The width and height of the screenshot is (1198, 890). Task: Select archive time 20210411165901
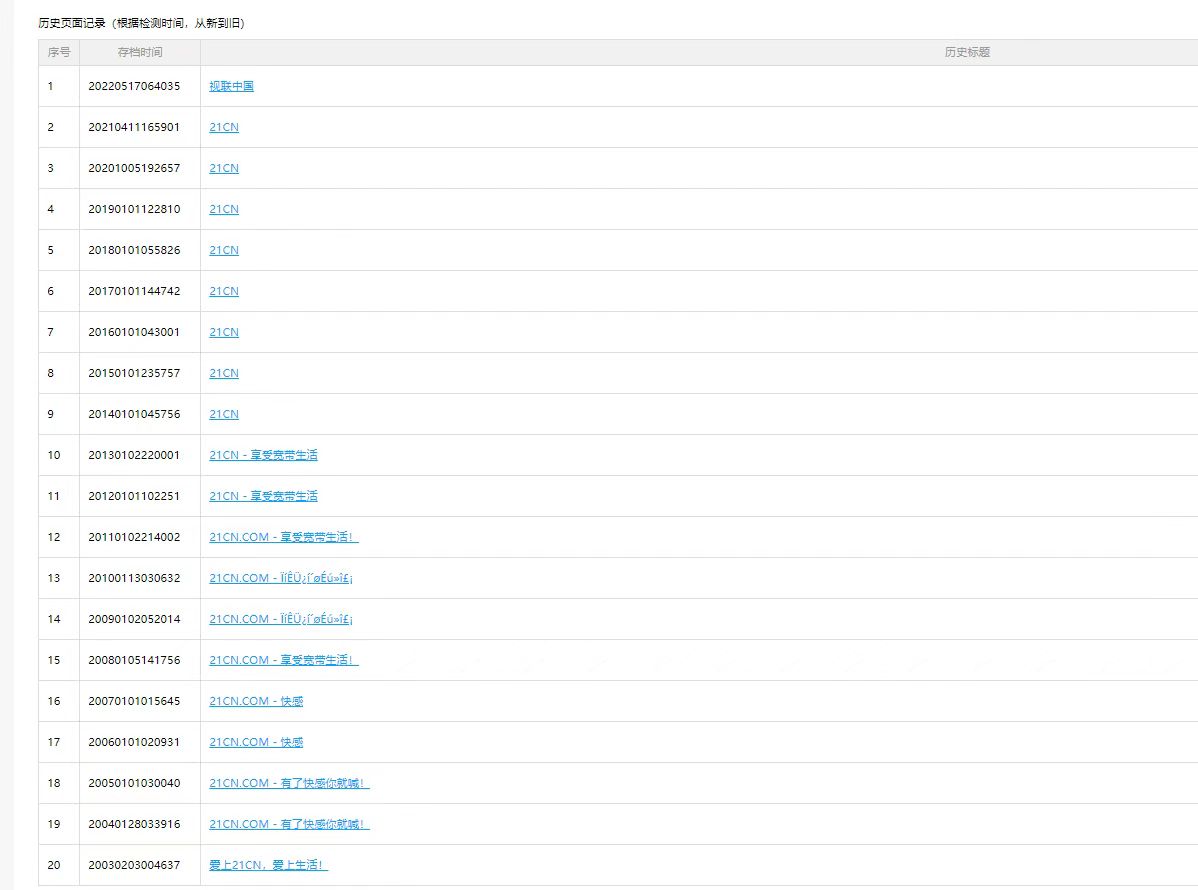click(x=134, y=127)
